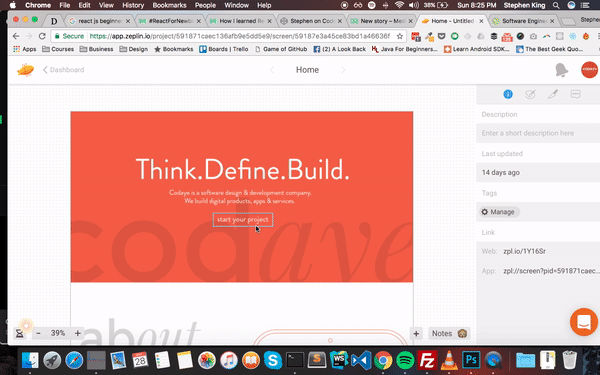Open the Gmail checker extension icon
The image size is (600, 375).
pyautogui.click(x=507, y=37)
